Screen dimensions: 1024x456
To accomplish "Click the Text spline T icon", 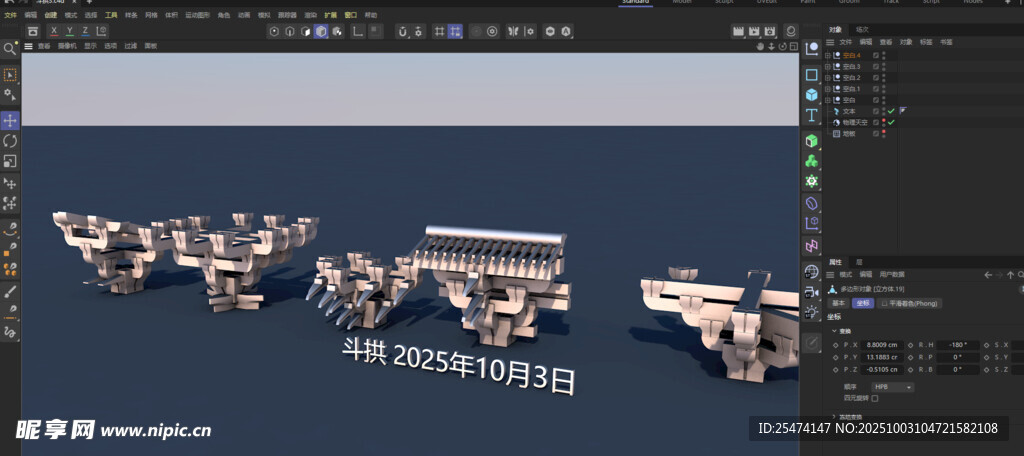I will [812, 116].
